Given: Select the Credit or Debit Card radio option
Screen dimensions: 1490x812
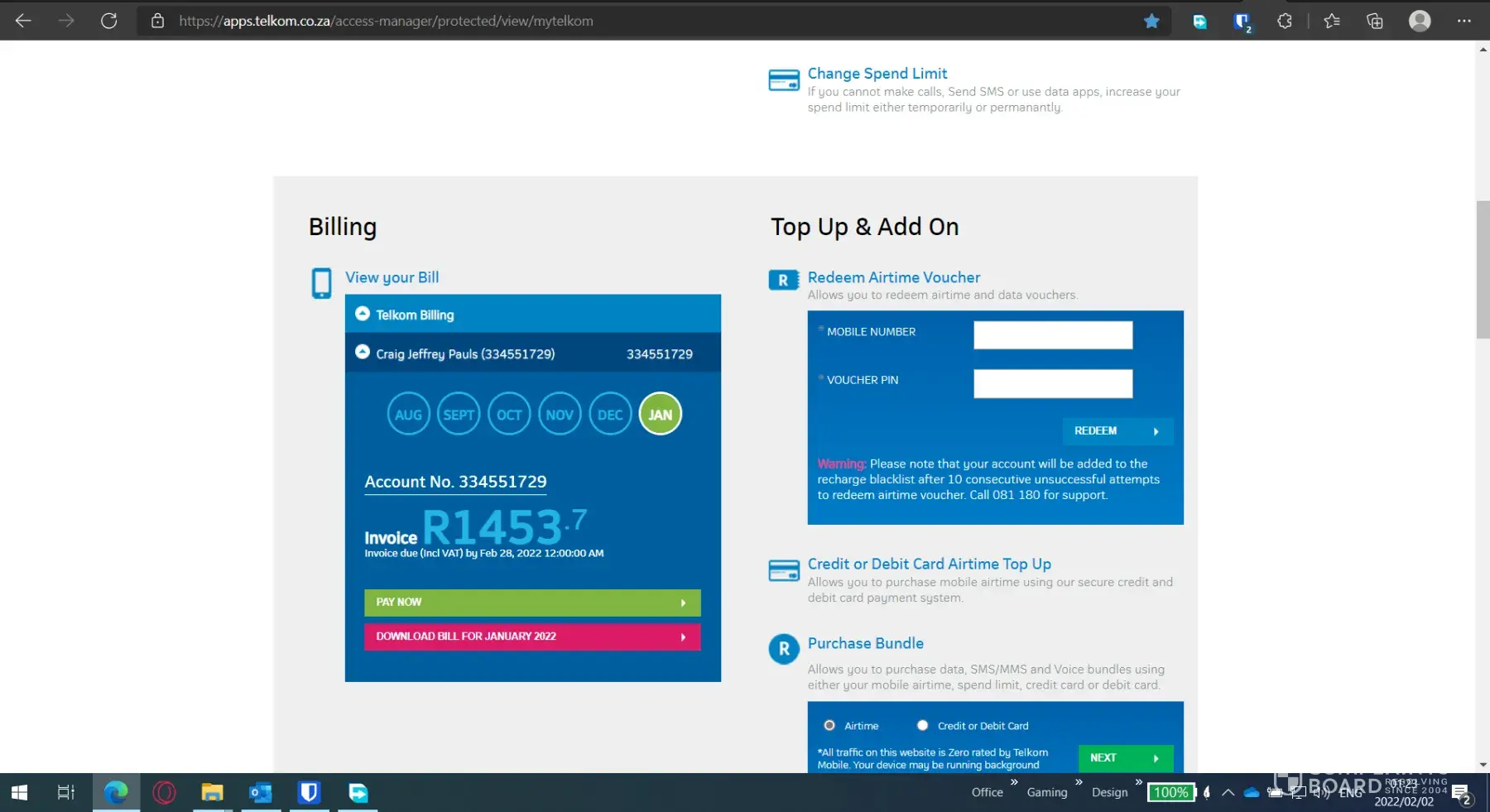Looking at the screenshot, I should (x=922, y=726).
